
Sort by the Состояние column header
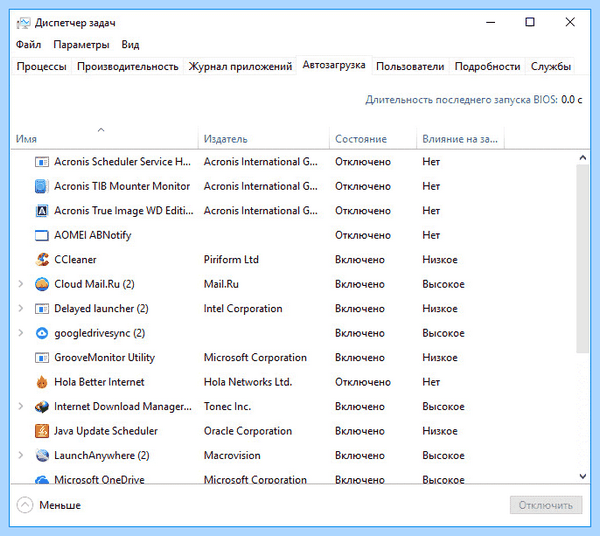point(373,138)
